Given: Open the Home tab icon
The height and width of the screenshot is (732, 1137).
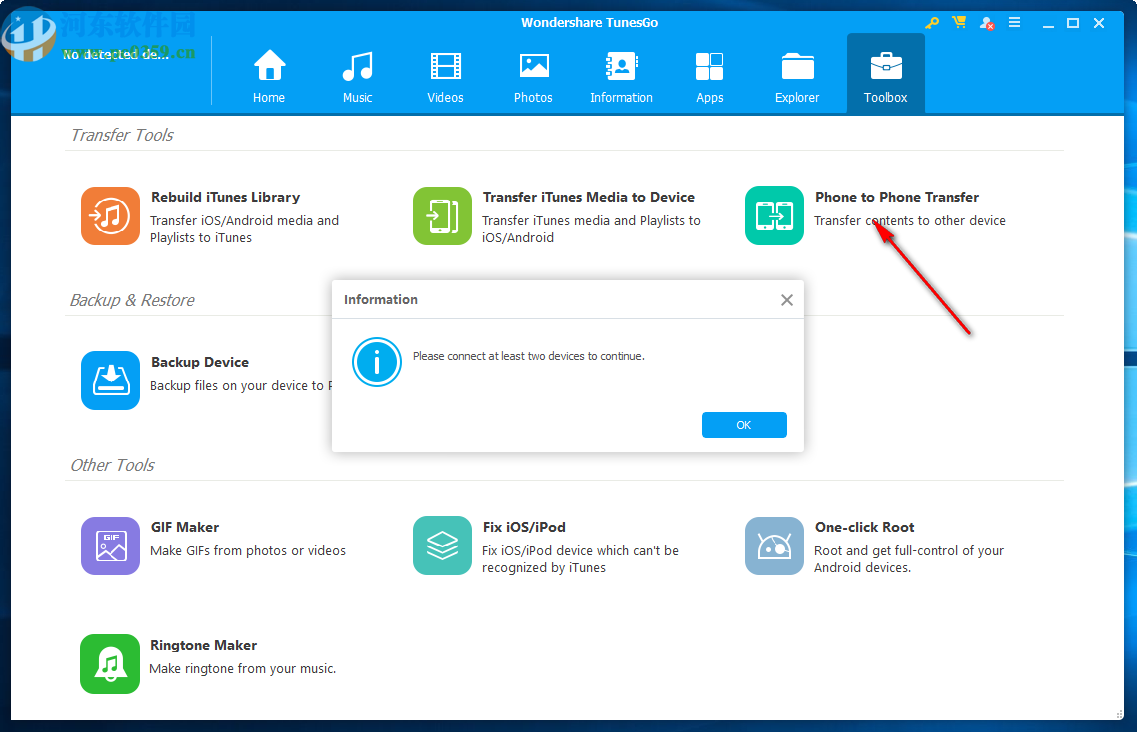Looking at the screenshot, I should coord(269,66).
